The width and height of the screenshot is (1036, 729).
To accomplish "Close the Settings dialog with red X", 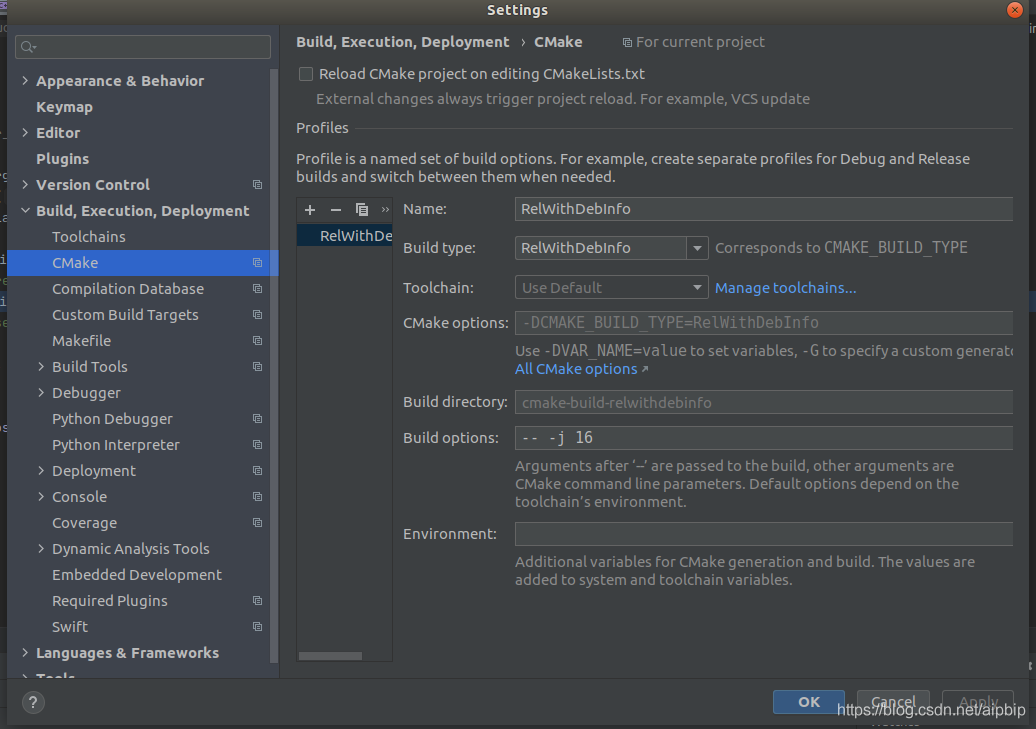I will pos(1015,10).
